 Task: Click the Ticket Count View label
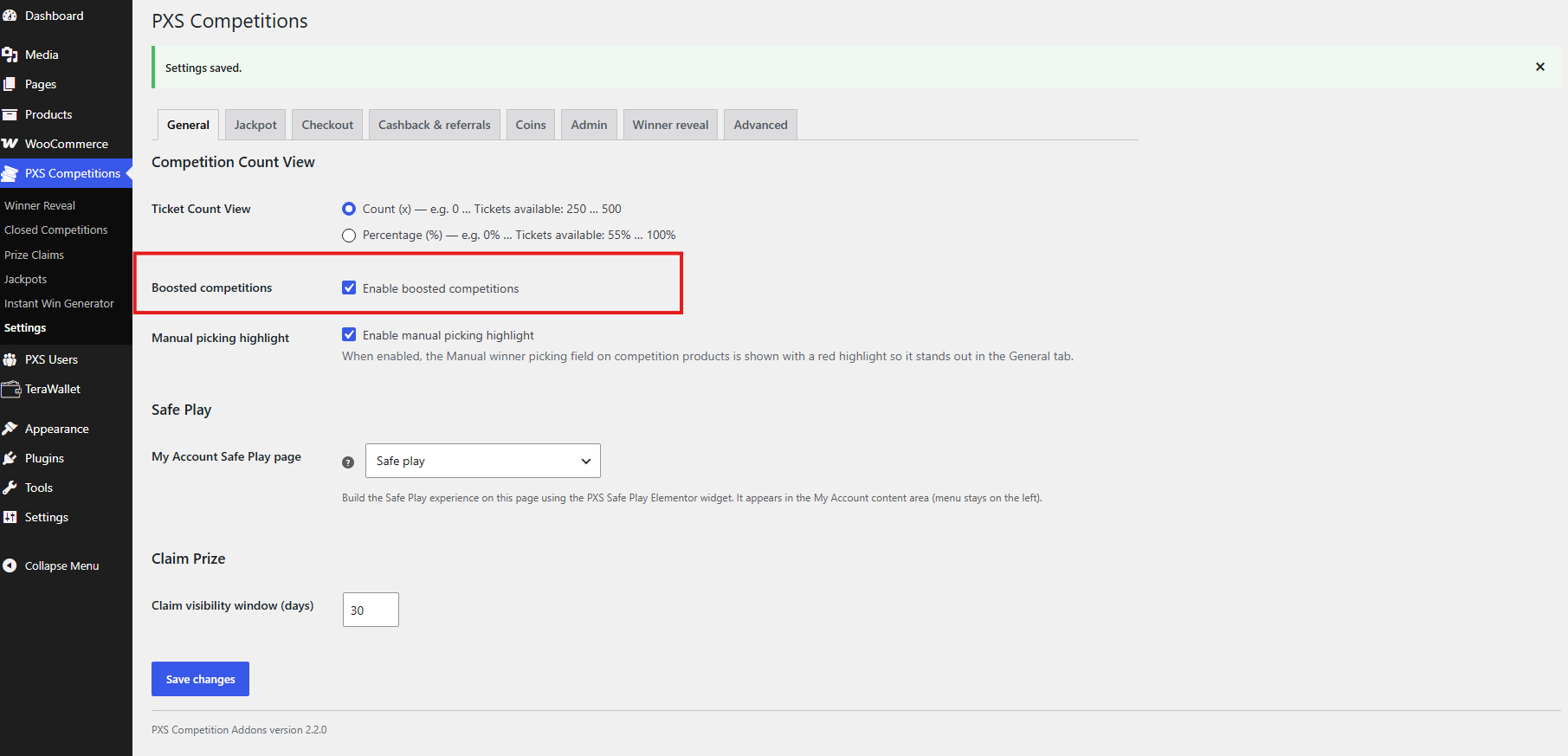[x=201, y=209]
